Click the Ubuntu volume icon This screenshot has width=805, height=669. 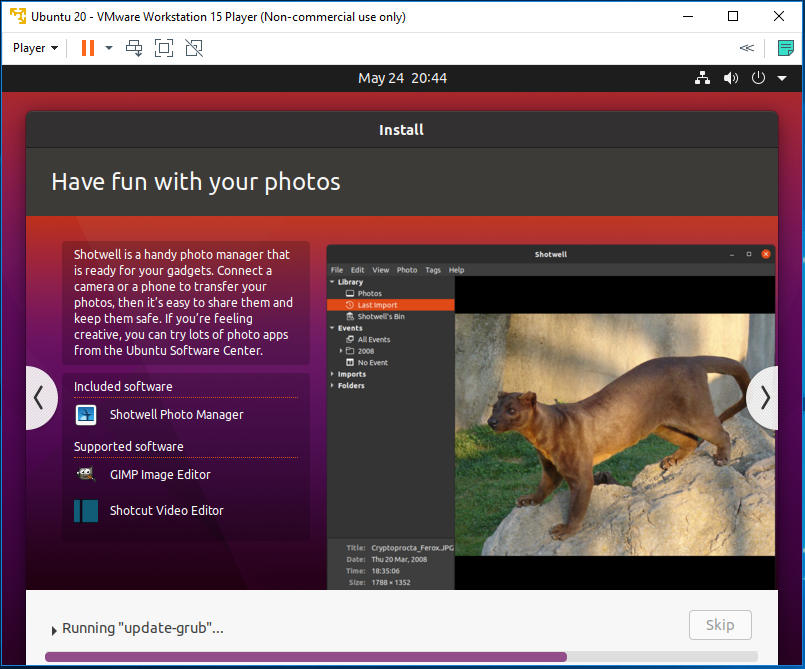(x=731, y=78)
